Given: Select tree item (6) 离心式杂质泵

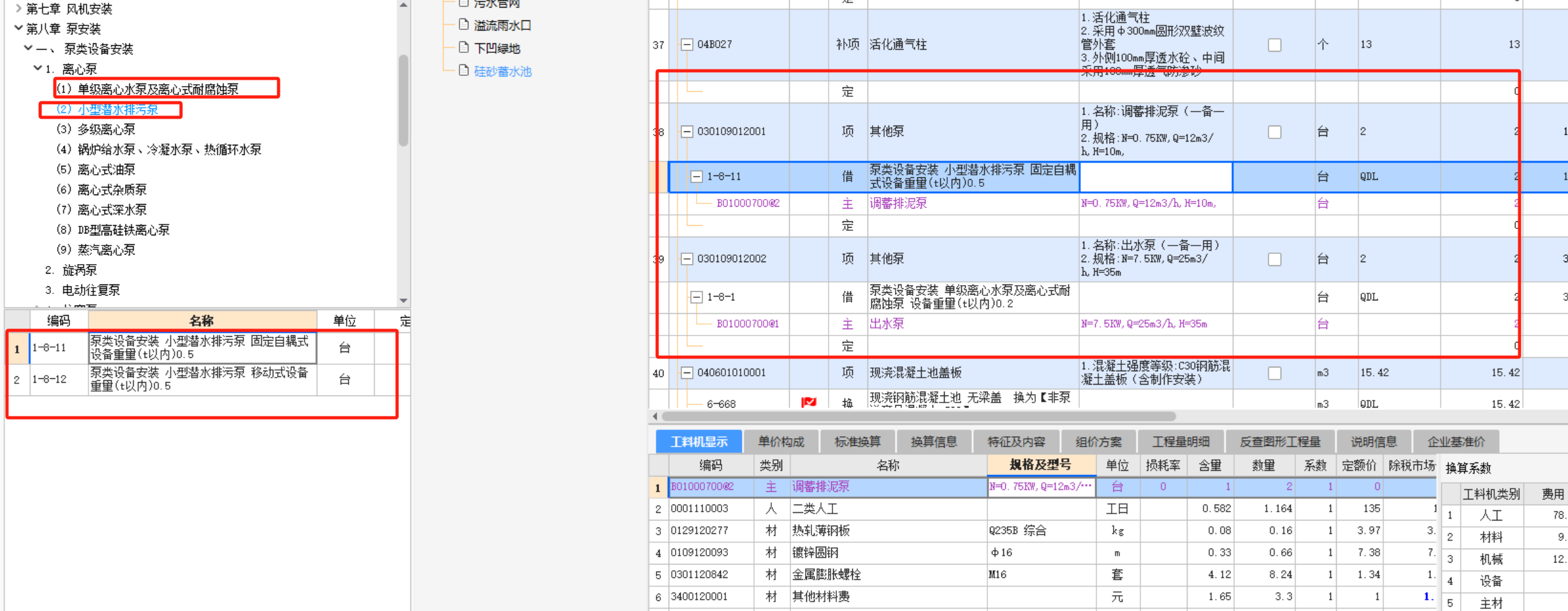Looking at the screenshot, I should click(101, 189).
